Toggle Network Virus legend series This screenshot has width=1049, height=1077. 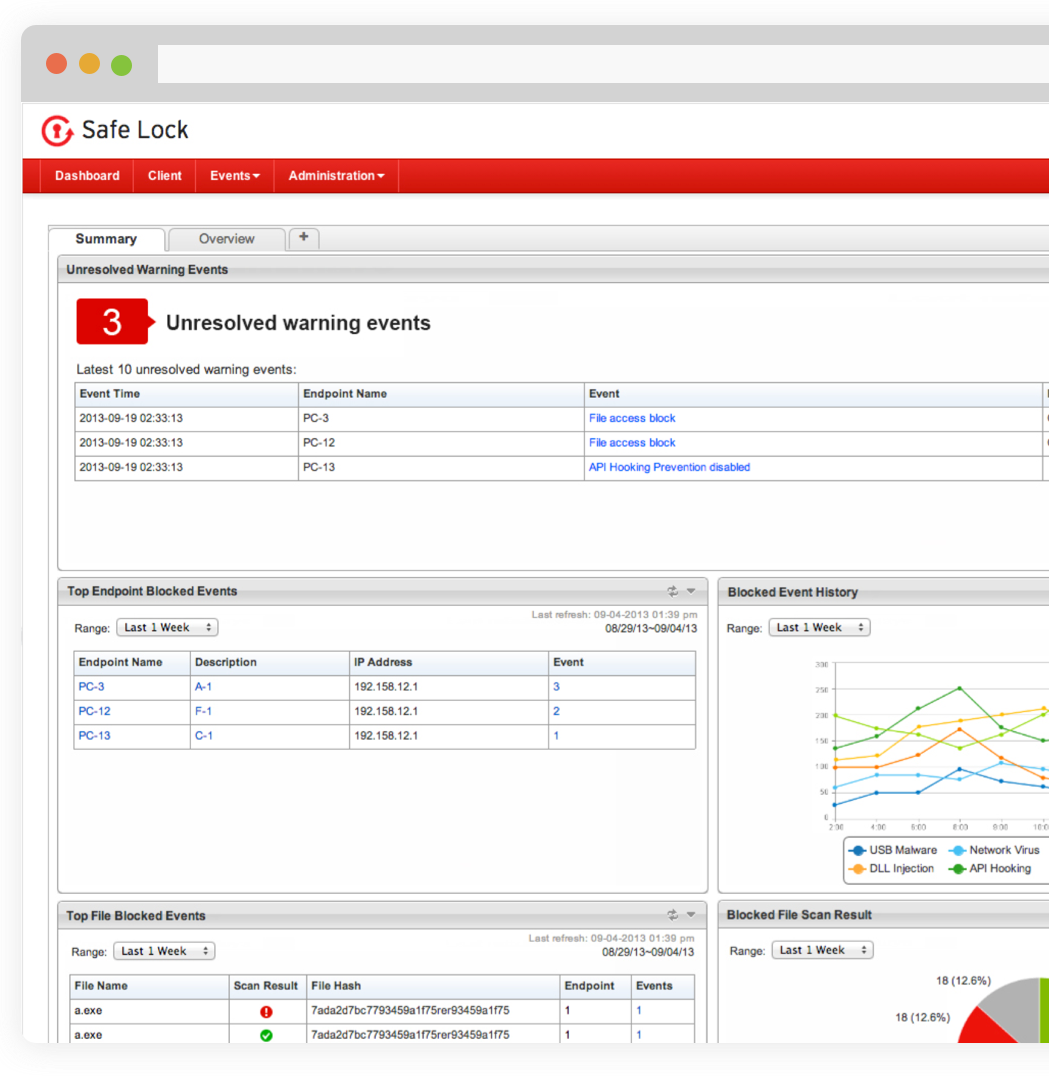click(994, 850)
